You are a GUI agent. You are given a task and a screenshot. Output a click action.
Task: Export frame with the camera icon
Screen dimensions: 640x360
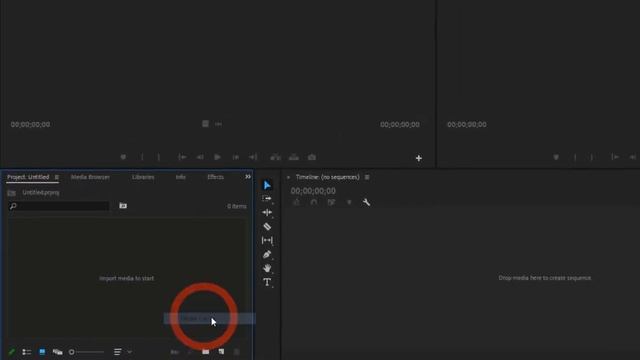point(312,157)
